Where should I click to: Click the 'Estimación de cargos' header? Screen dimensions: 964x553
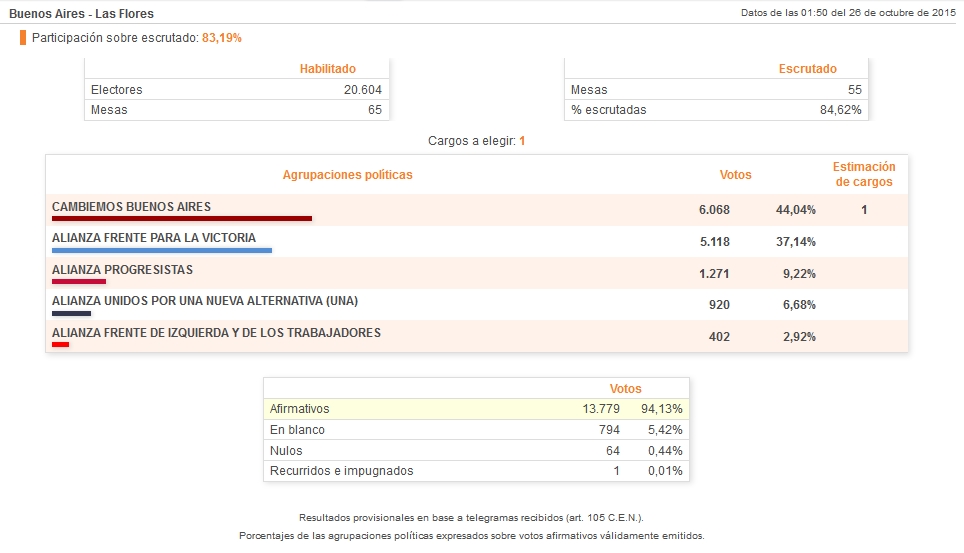[x=864, y=174]
